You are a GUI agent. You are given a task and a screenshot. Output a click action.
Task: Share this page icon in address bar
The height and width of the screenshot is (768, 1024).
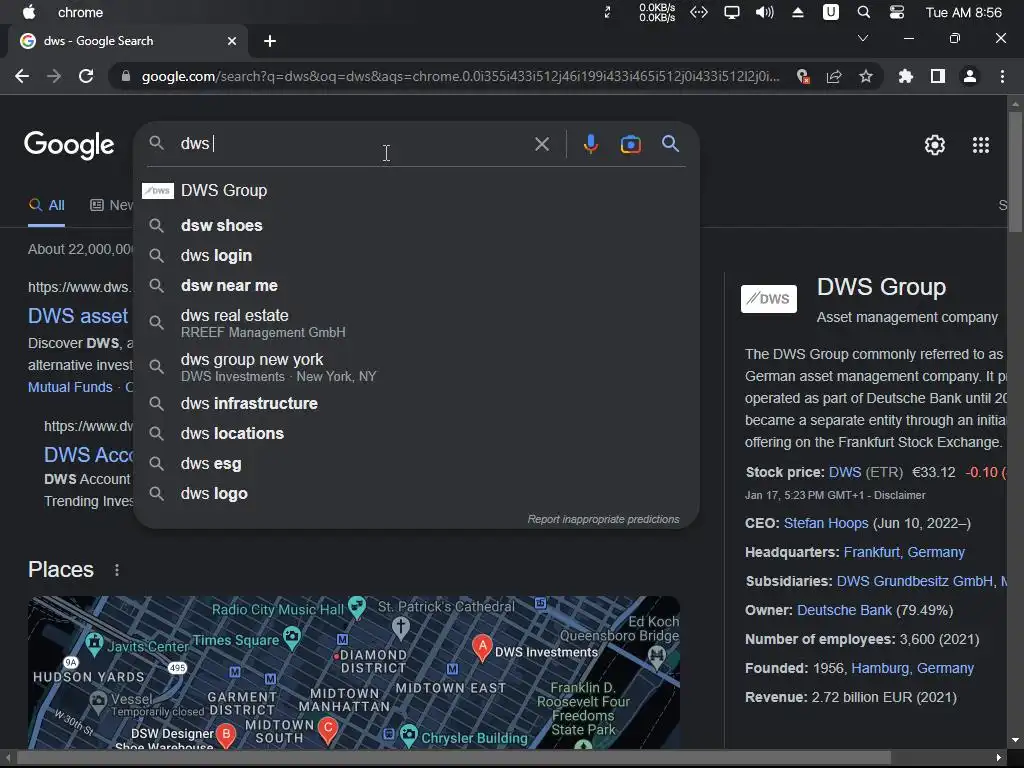(x=833, y=76)
